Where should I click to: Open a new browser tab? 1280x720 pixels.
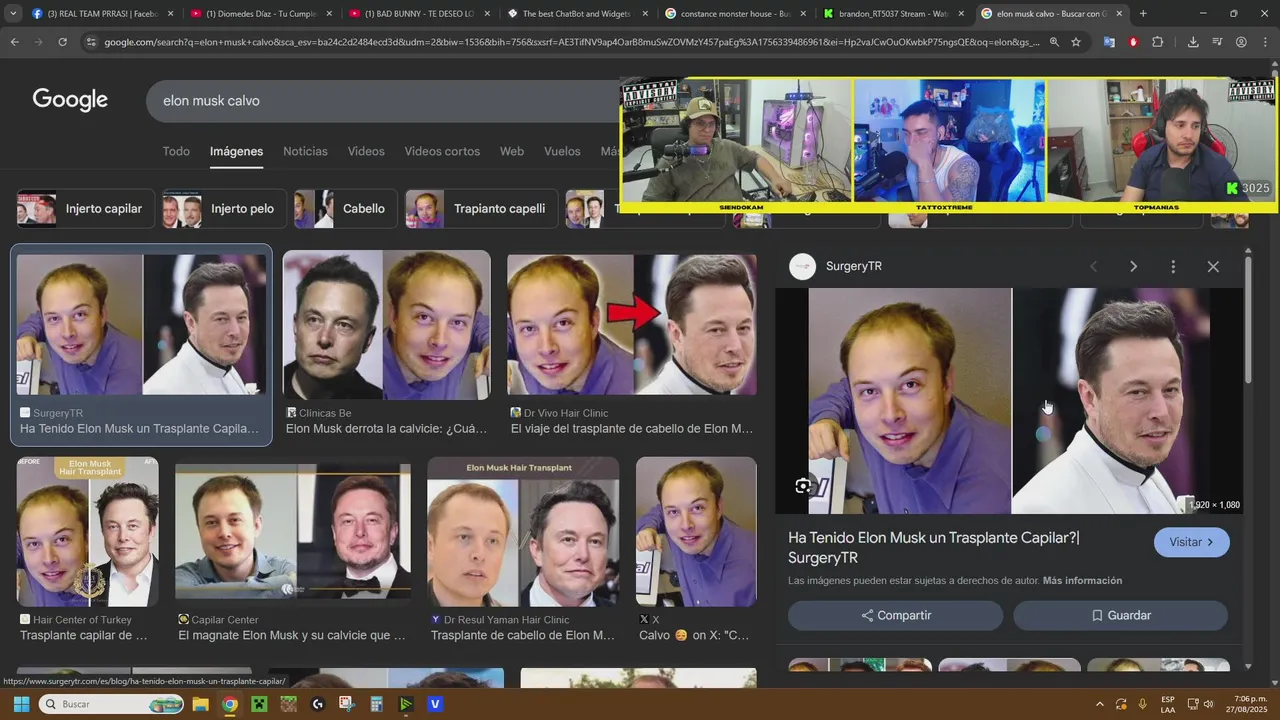[x=1143, y=13]
